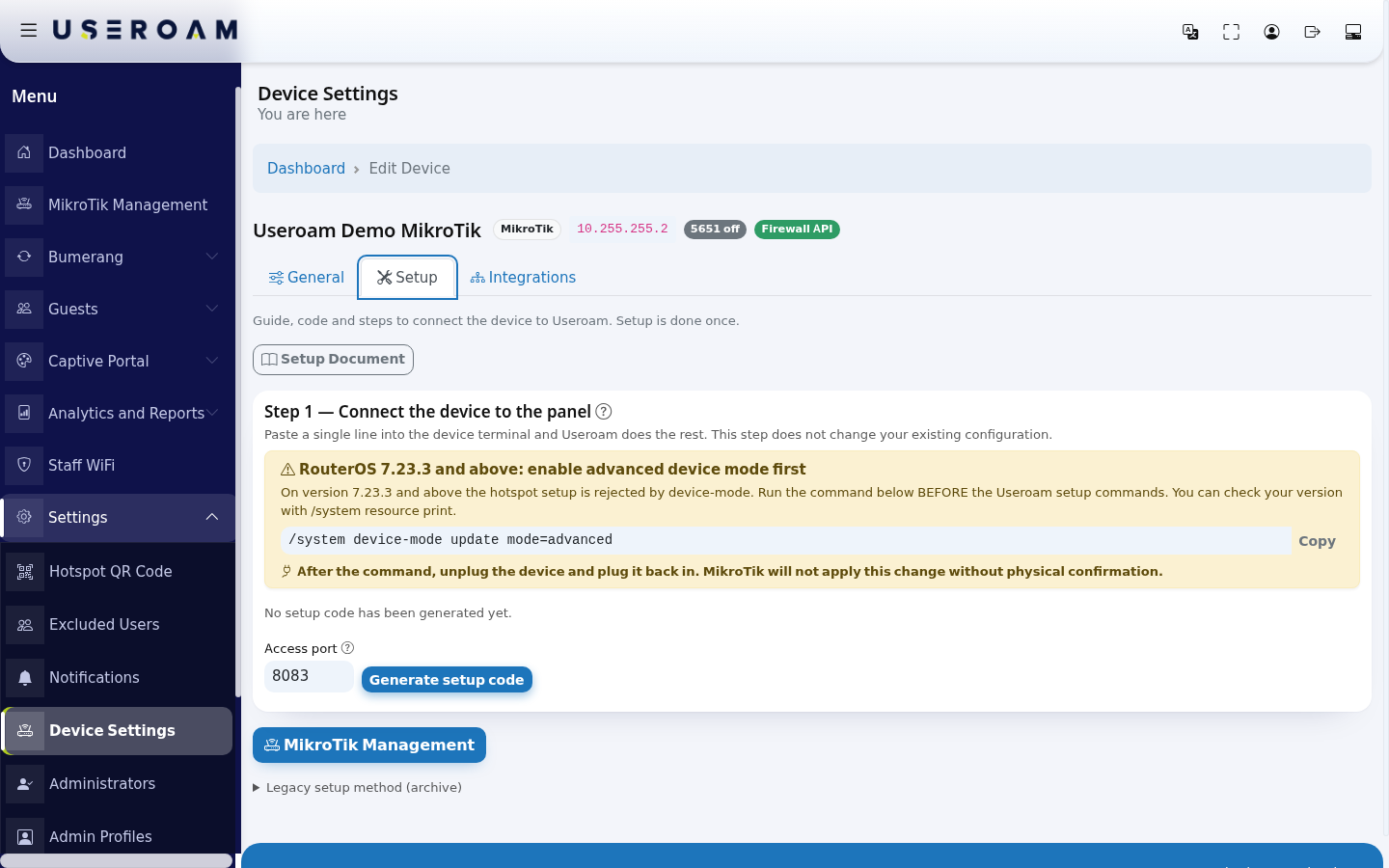This screenshot has width=1389, height=868.
Task: Click the Bumerang refresh icon in sidebar
Action: click(x=24, y=257)
